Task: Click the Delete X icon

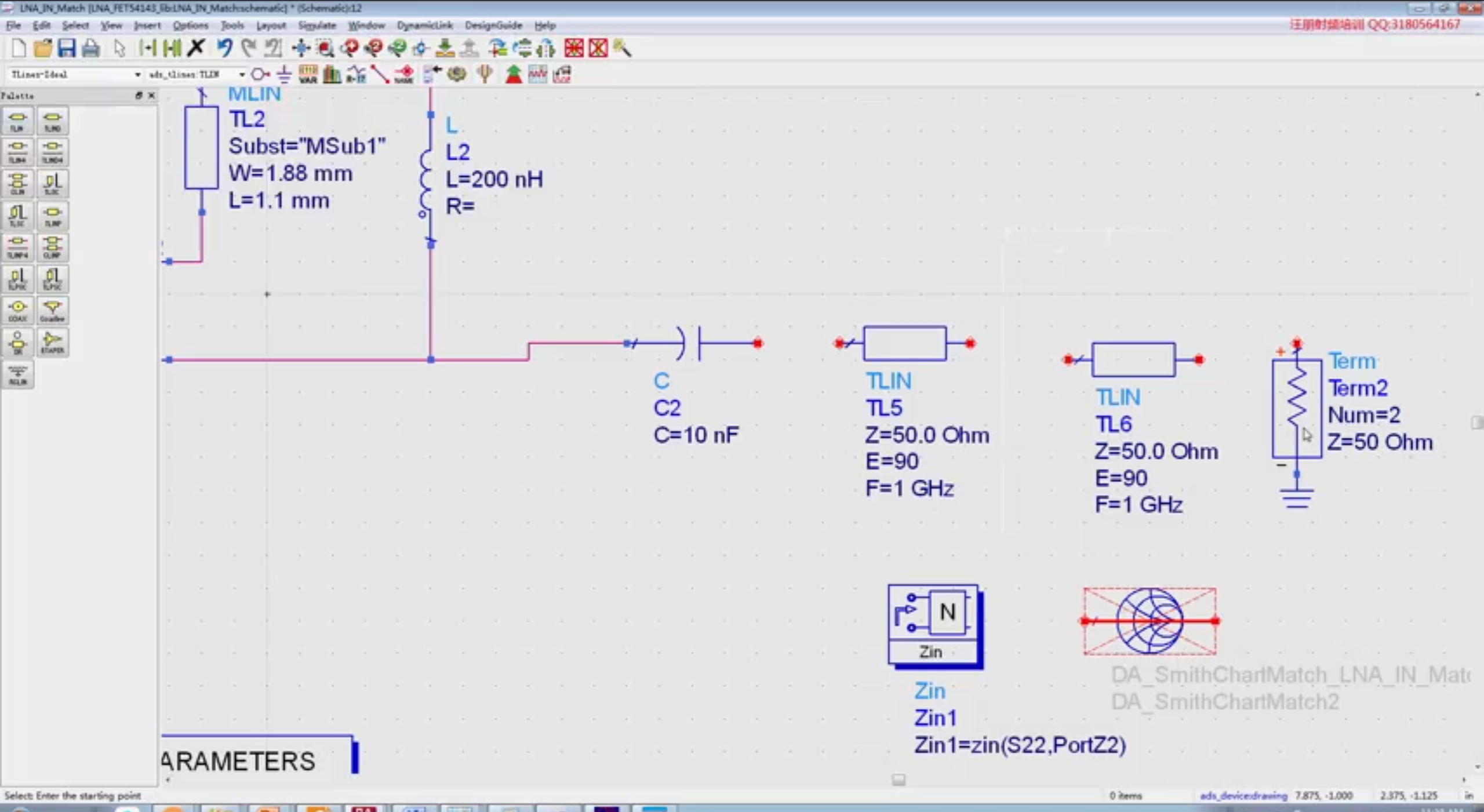Action: [x=196, y=48]
